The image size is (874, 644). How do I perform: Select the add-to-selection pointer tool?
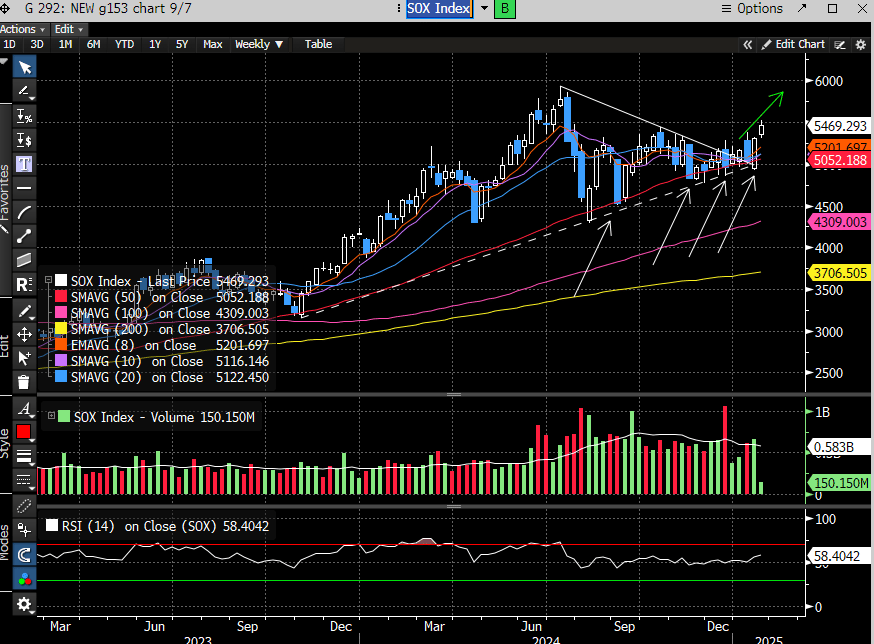[24, 358]
